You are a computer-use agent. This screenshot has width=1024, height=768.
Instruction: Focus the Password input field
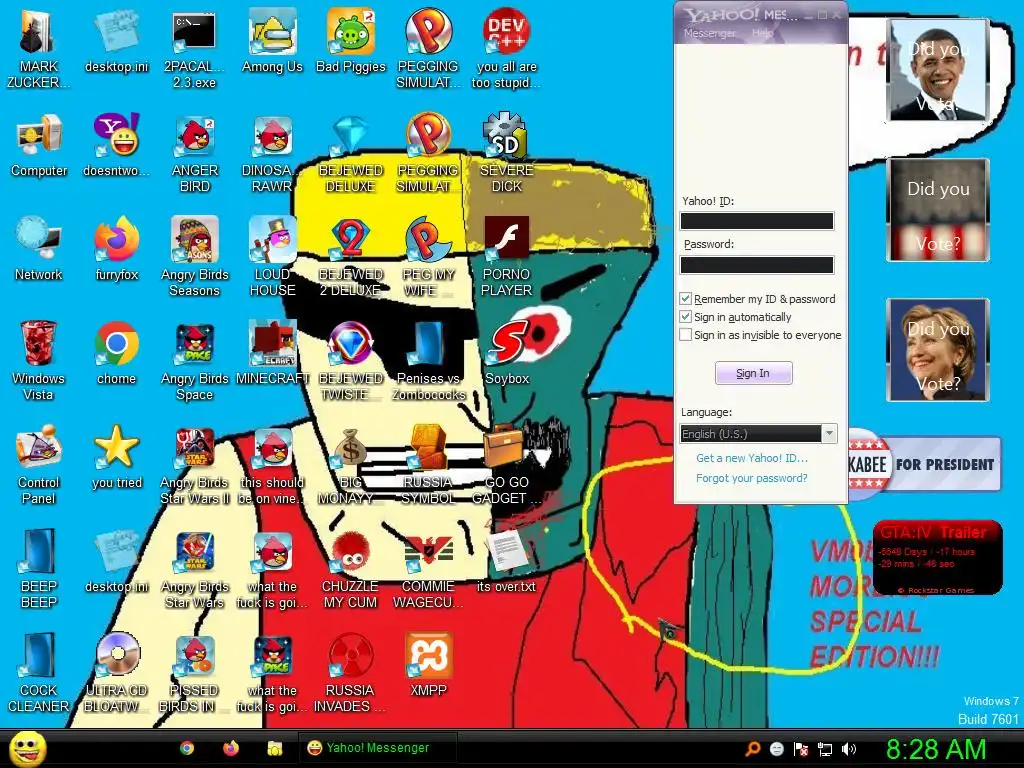(x=757, y=264)
